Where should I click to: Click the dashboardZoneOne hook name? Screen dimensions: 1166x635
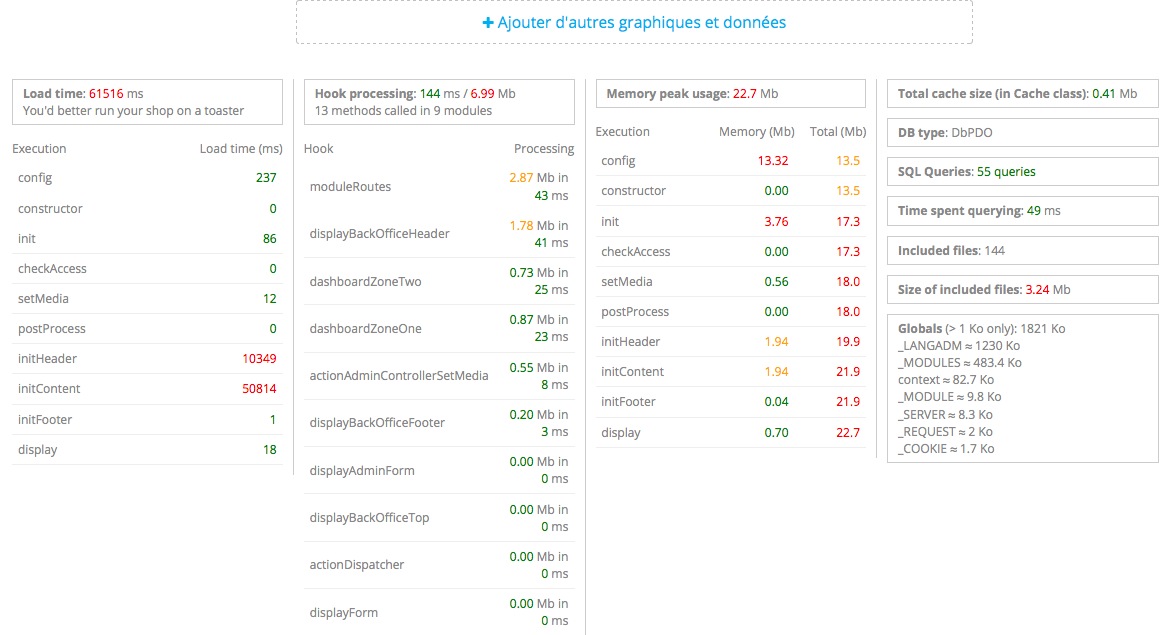(365, 328)
